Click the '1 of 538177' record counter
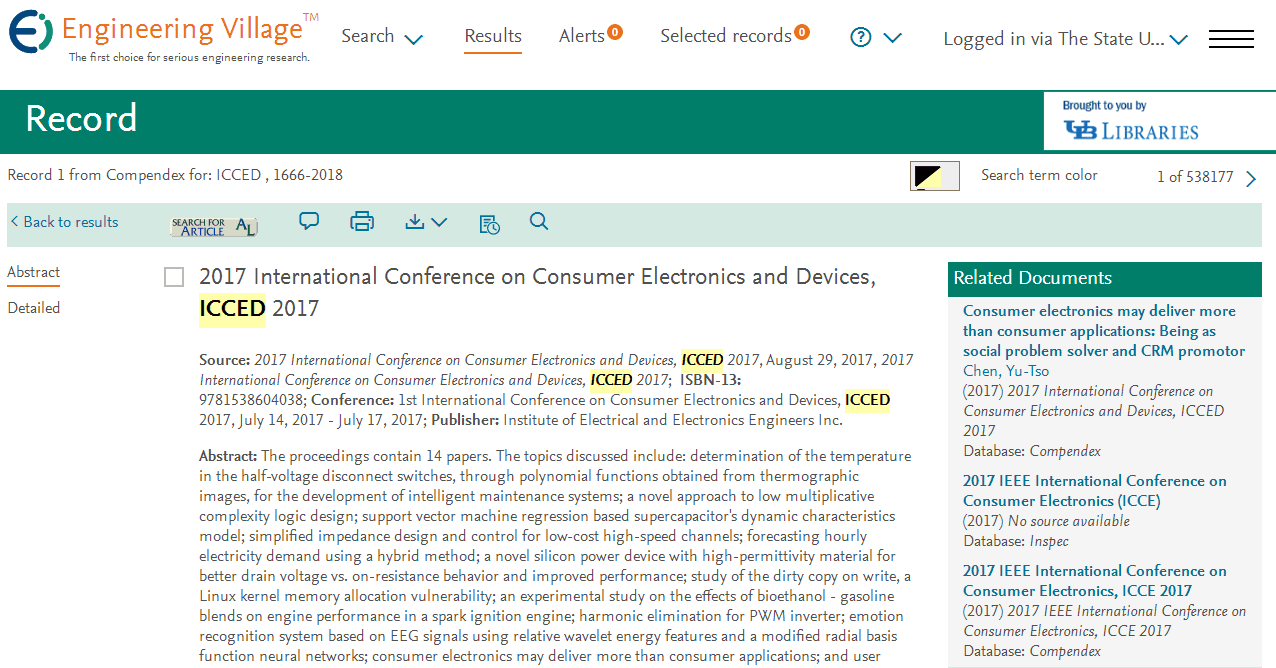Screen dimensions: 1276x668 (x=1195, y=177)
